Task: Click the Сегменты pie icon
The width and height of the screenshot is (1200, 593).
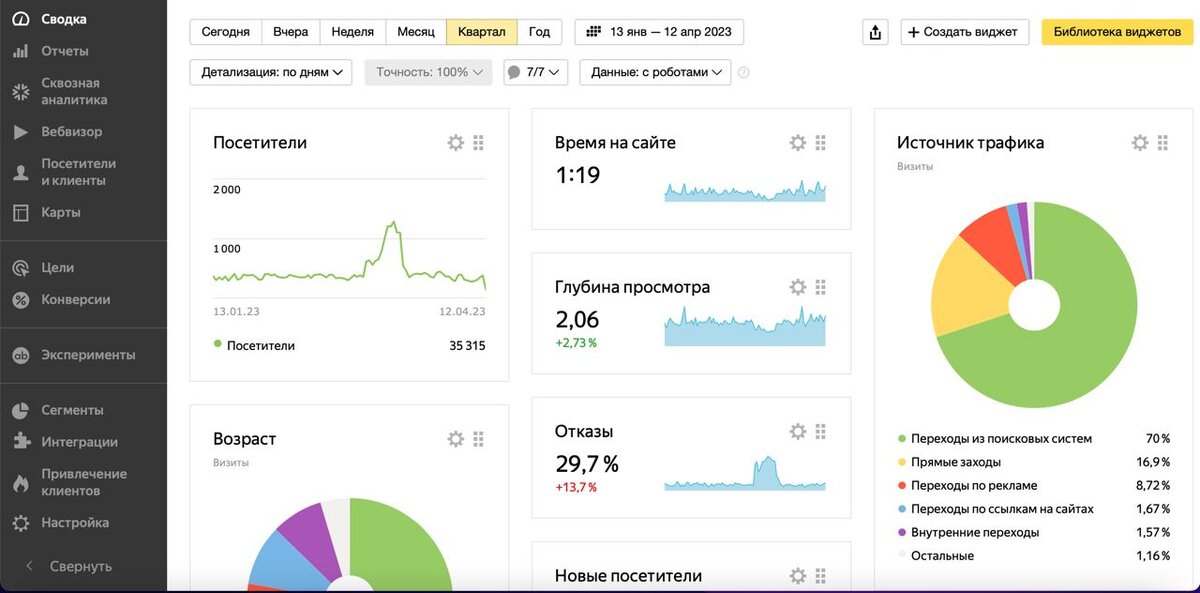Action: (x=20, y=410)
